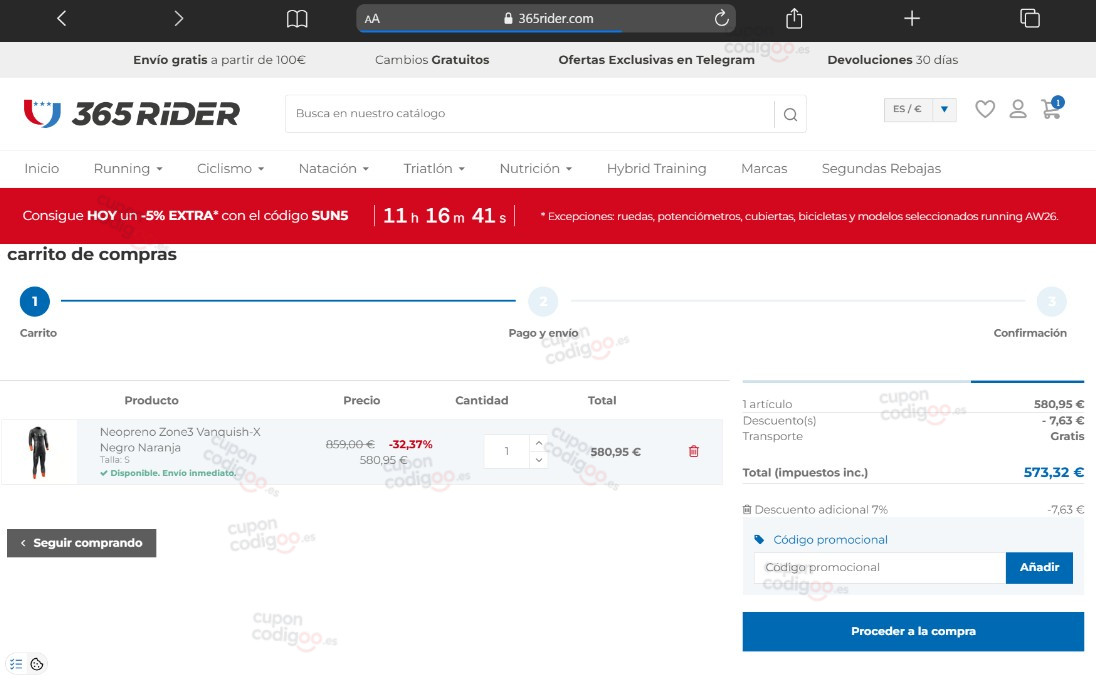Click the Código promocional heading link
The height and width of the screenshot is (687, 1096).
(x=830, y=540)
